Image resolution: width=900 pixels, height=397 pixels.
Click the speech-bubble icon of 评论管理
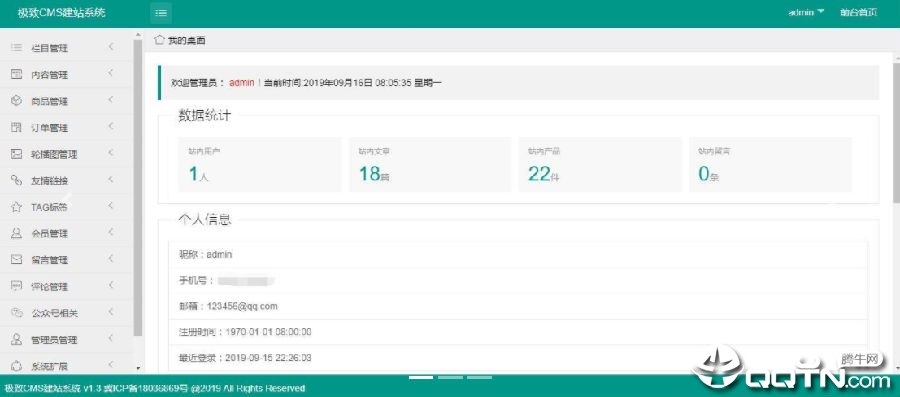point(17,286)
